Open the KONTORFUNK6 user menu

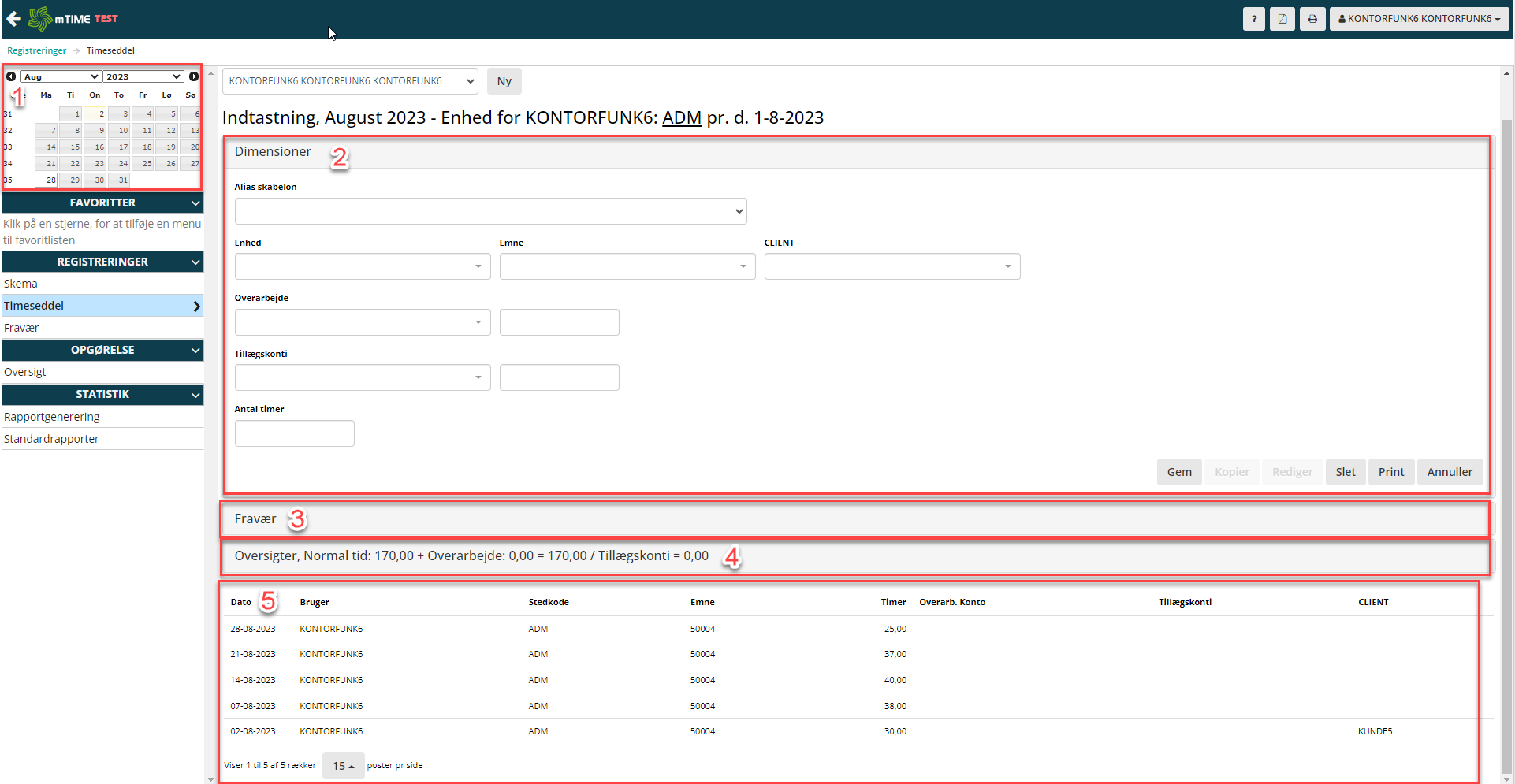tap(1419, 19)
